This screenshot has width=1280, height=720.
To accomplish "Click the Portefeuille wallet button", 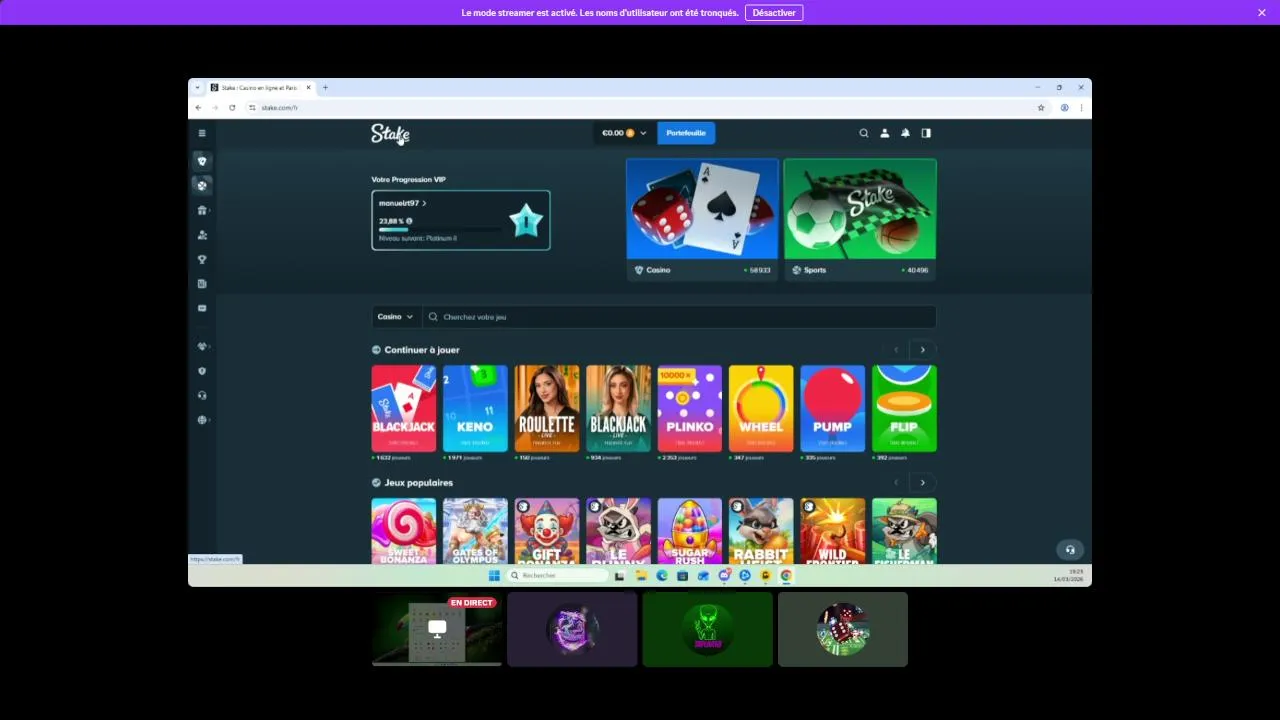I will [x=686, y=133].
